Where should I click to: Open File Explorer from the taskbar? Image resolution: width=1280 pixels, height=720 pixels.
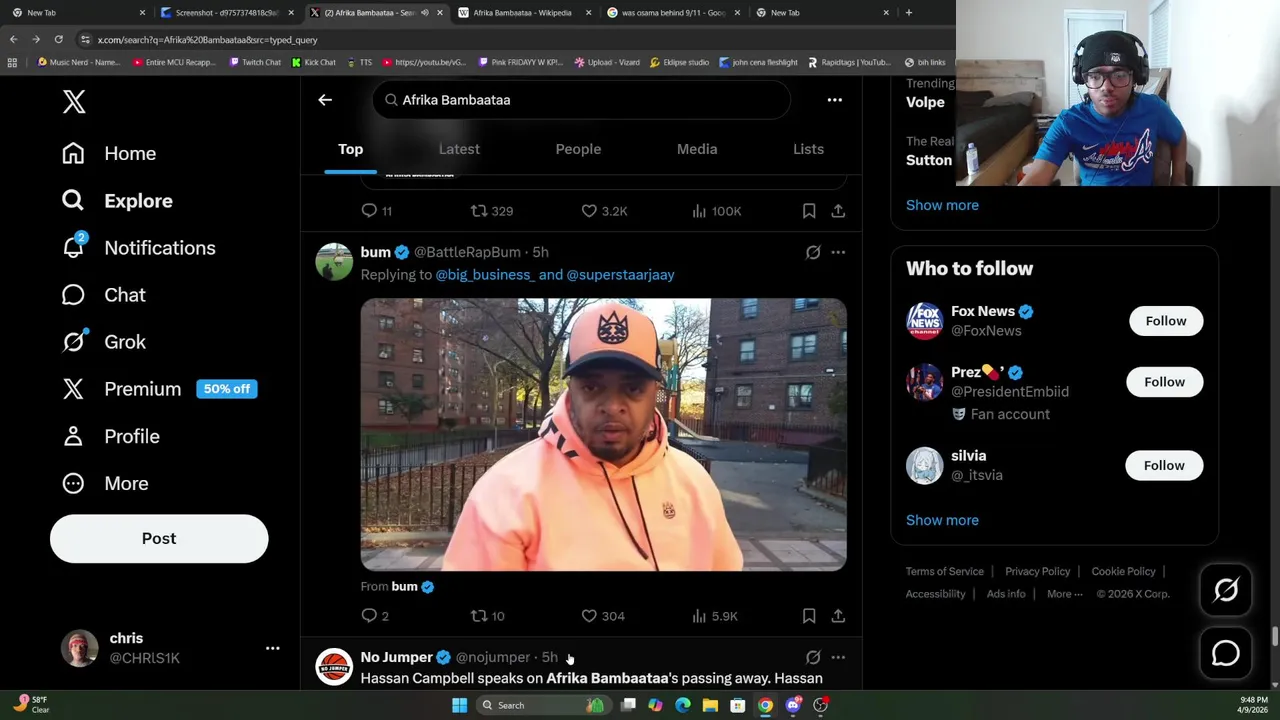[710, 705]
